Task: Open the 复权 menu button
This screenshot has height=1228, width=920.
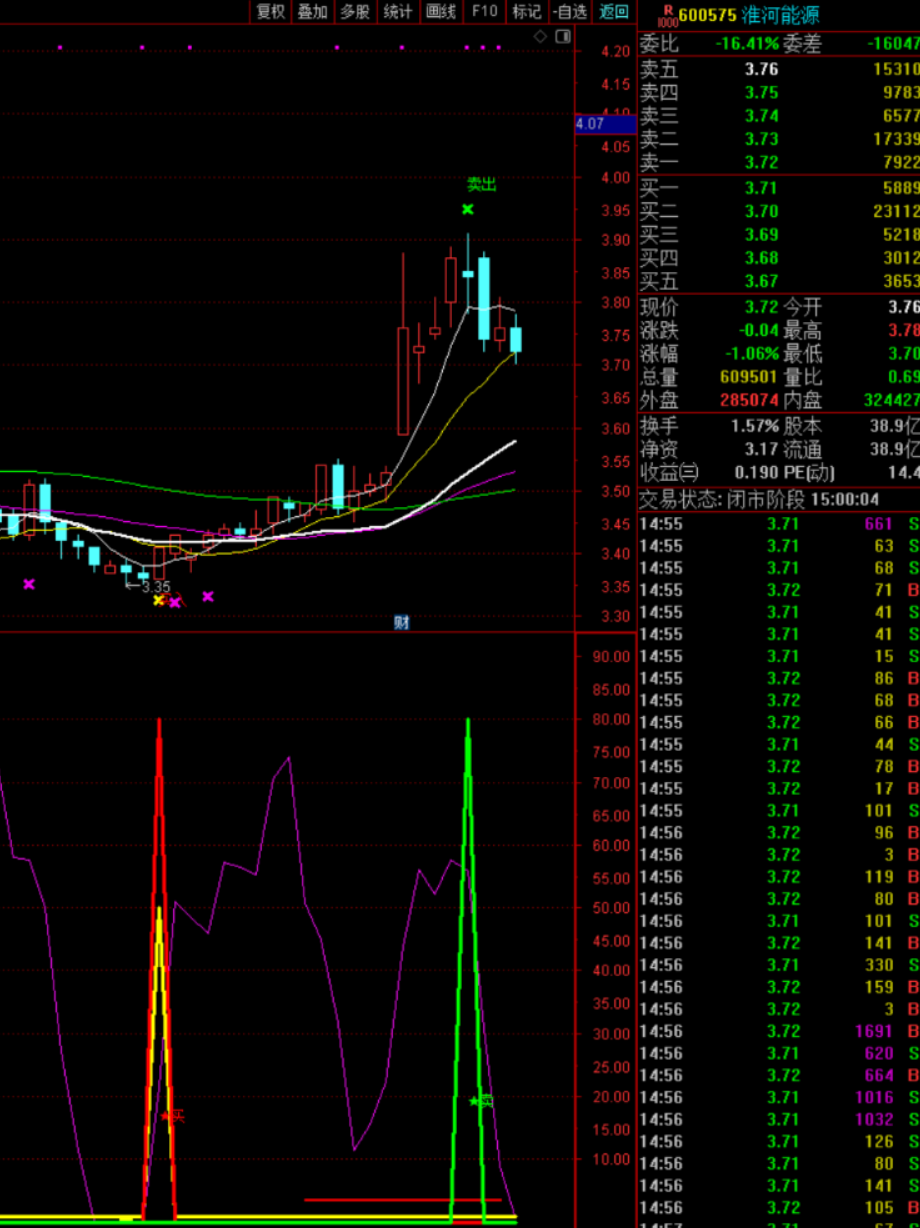Action: 270,11
